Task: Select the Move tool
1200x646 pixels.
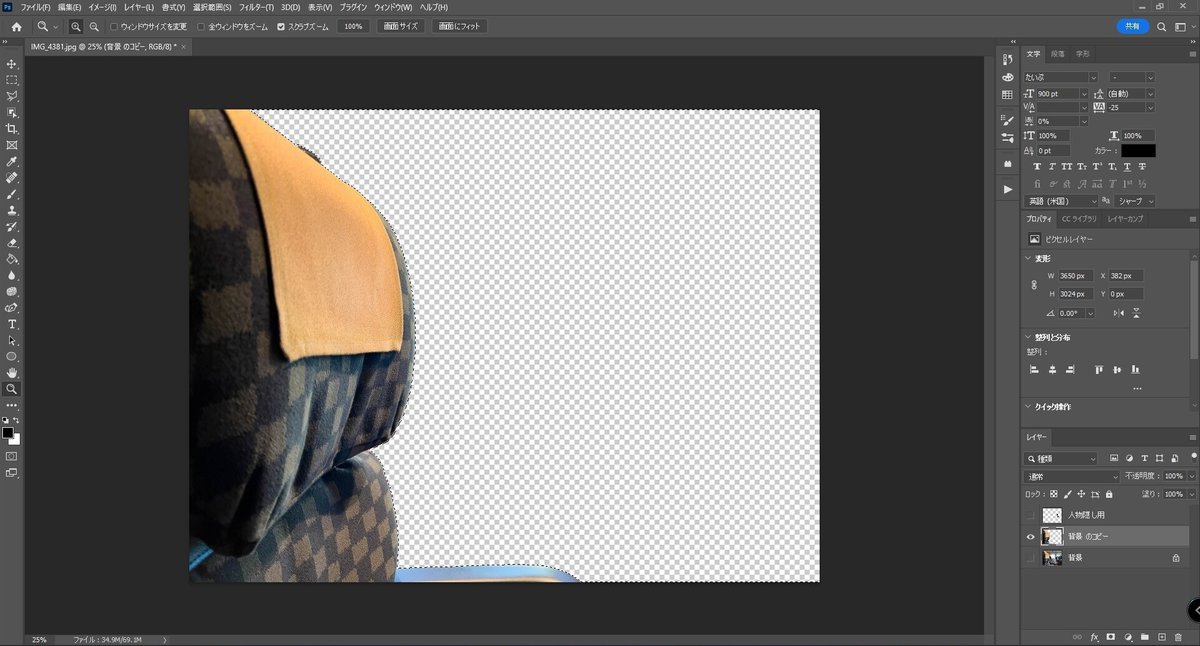Action: pos(12,64)
